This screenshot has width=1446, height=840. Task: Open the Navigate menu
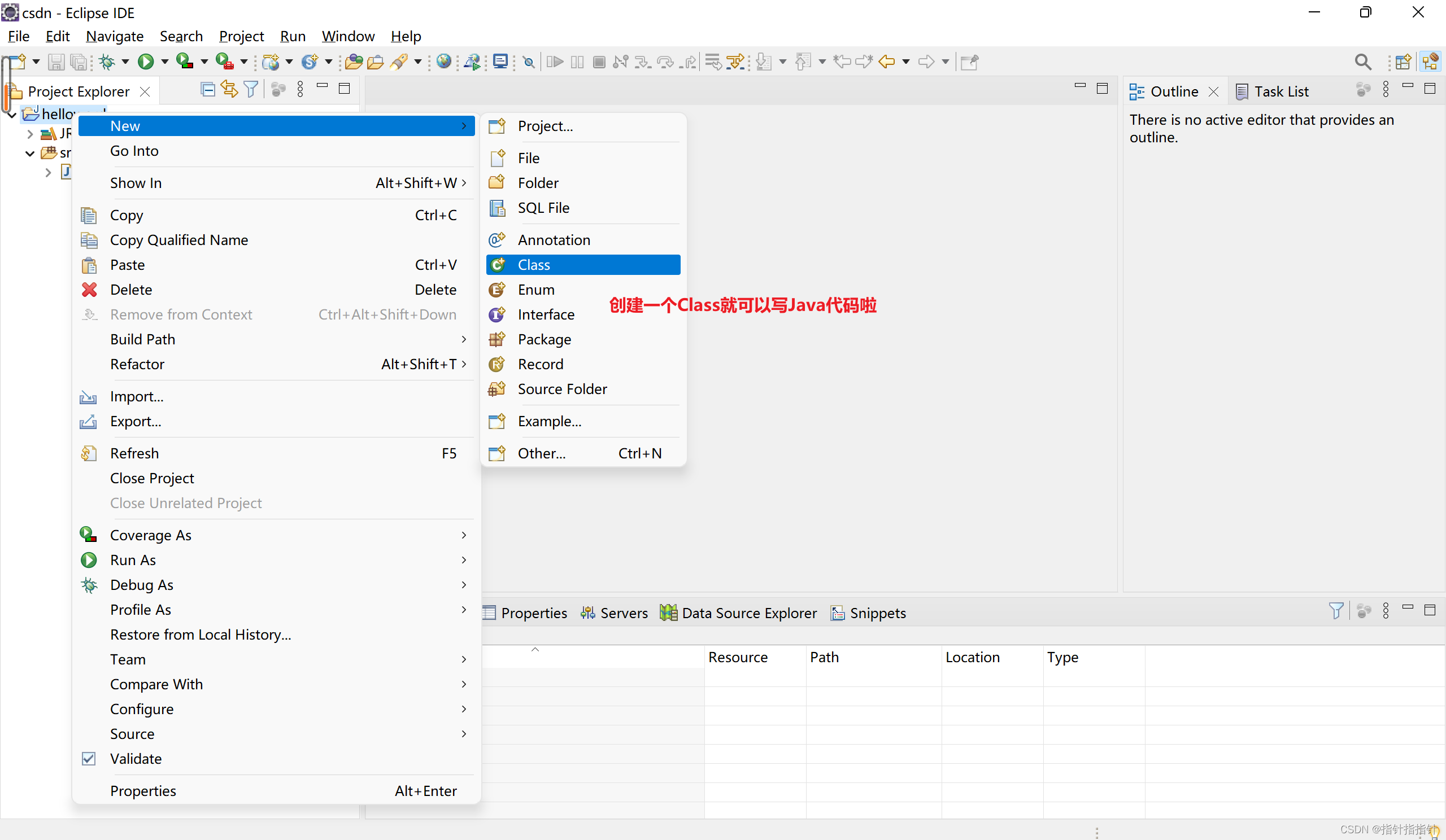(115, 36)
